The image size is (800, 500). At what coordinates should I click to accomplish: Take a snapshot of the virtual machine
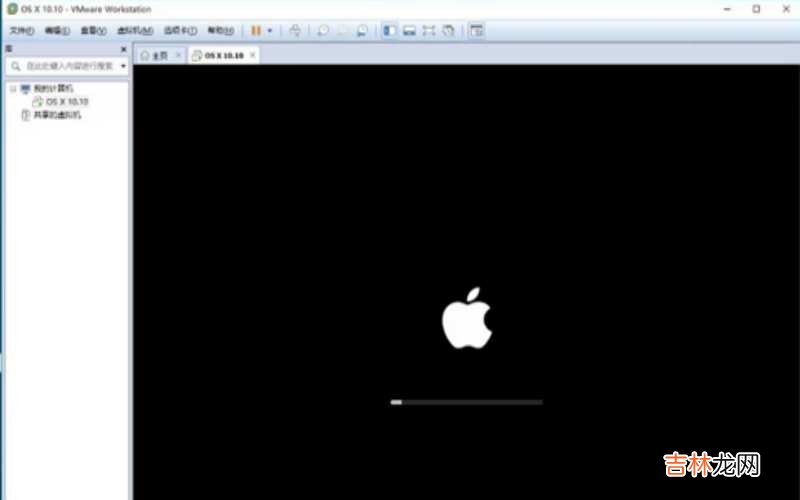[323, 31]
